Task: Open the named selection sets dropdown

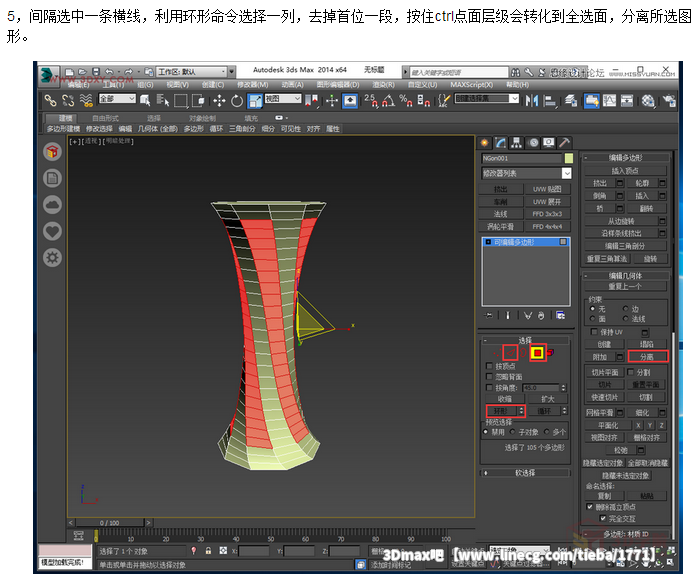Action: (487, 98)
